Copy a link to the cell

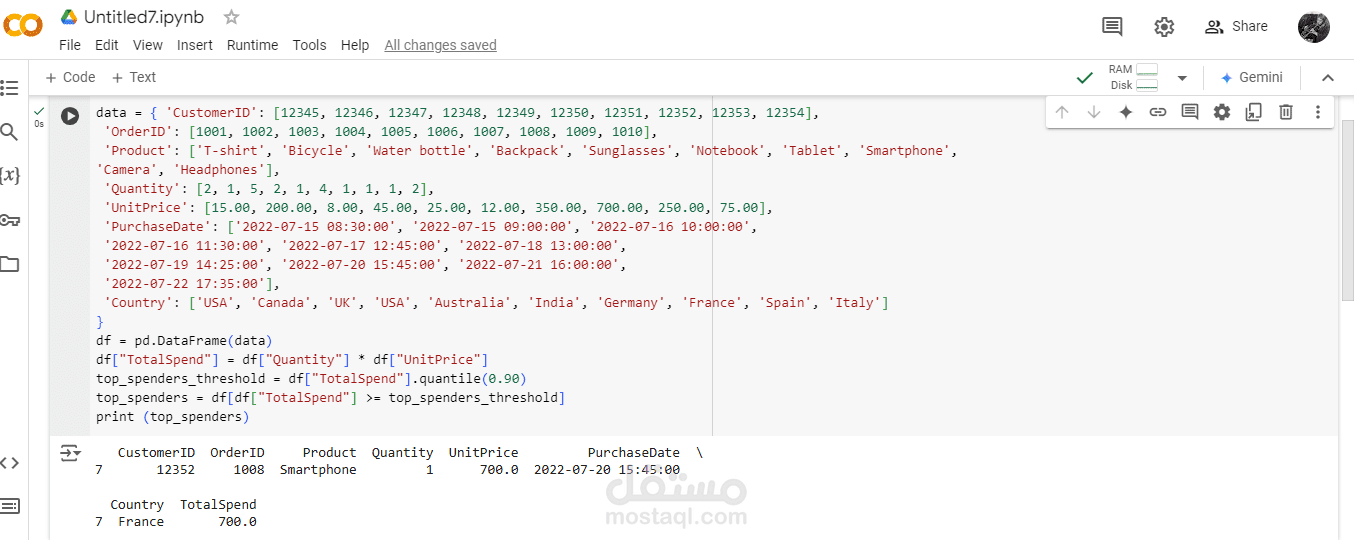click(1158, 112)
